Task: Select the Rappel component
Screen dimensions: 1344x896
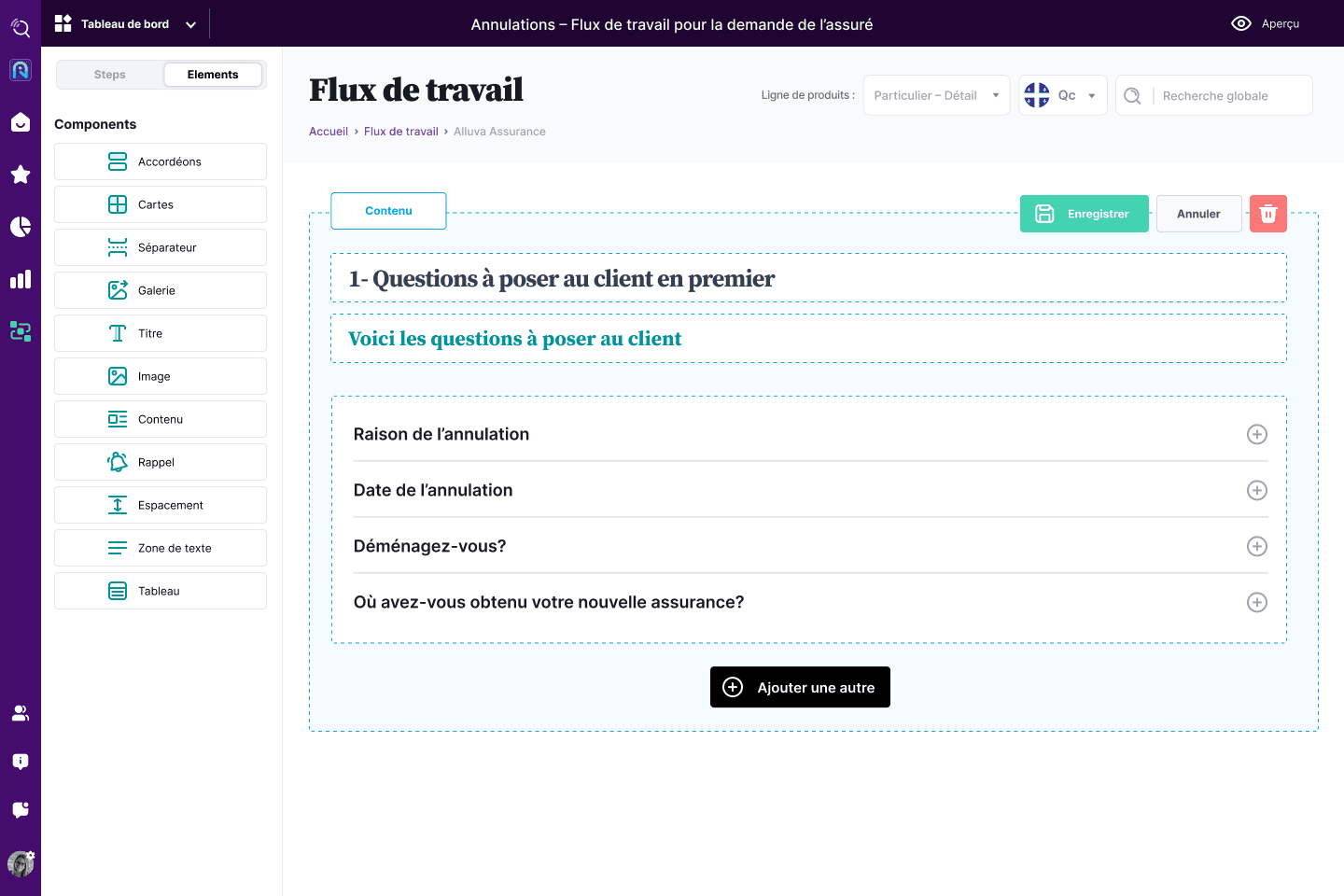Action: tap(161, 462)
